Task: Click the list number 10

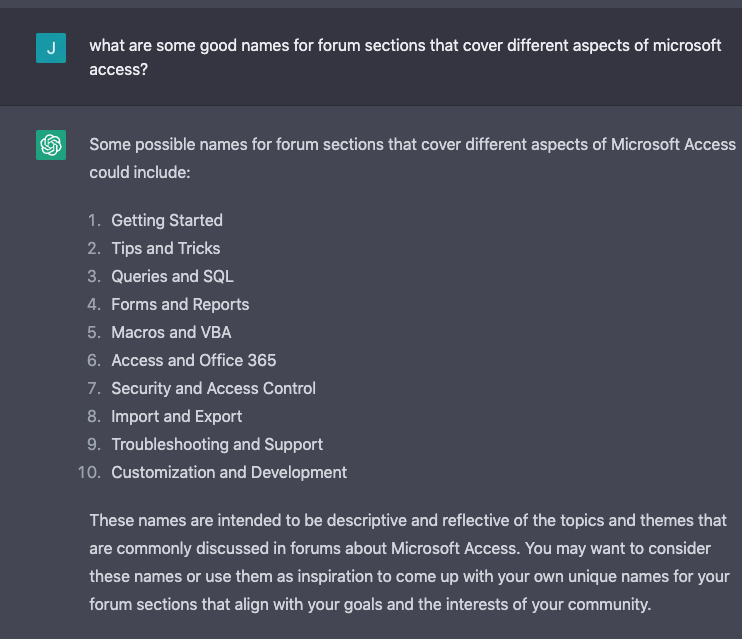Action: tap(89, 472)
